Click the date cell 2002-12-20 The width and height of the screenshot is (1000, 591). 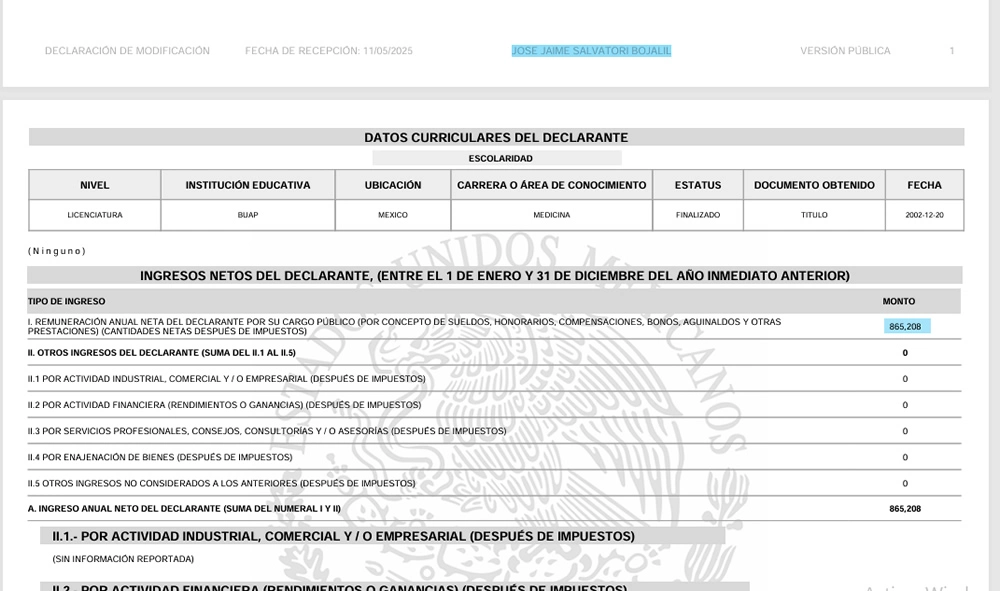(925, 215)
